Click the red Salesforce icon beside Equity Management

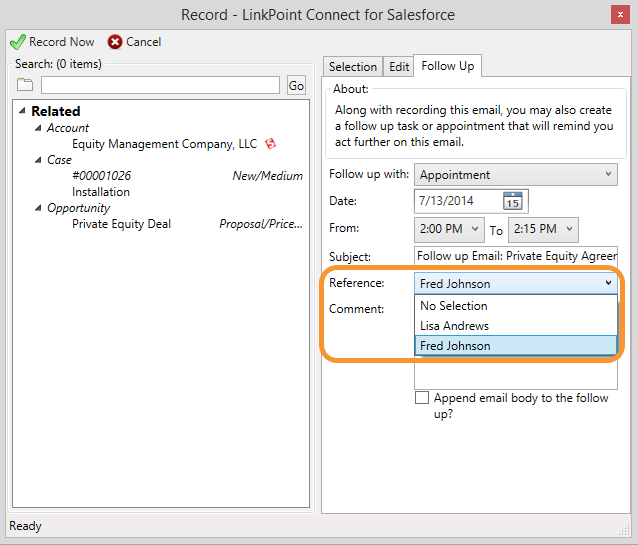coord(271,144)
